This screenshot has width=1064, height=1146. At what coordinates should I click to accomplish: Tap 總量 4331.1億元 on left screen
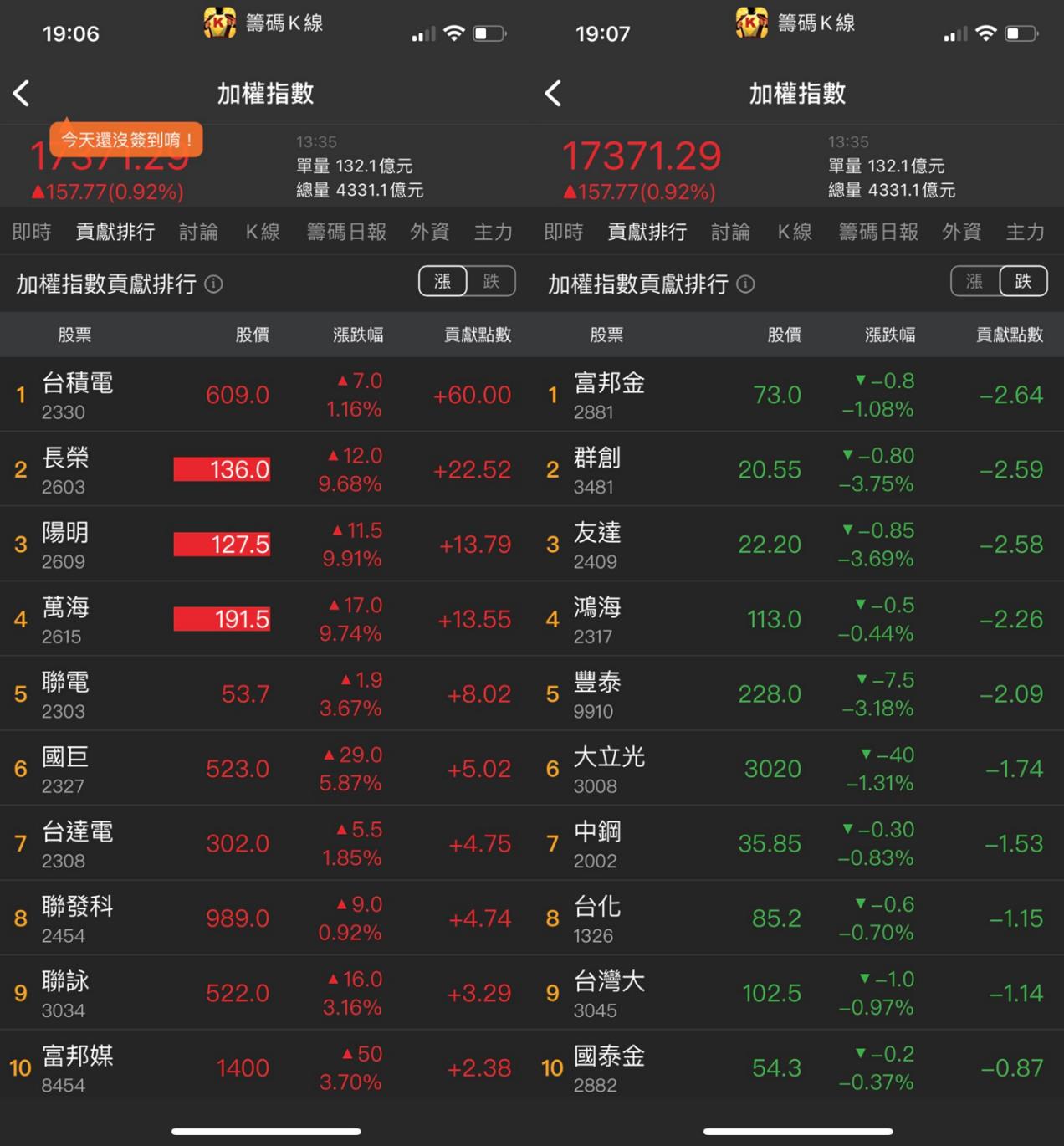[360, 190]
